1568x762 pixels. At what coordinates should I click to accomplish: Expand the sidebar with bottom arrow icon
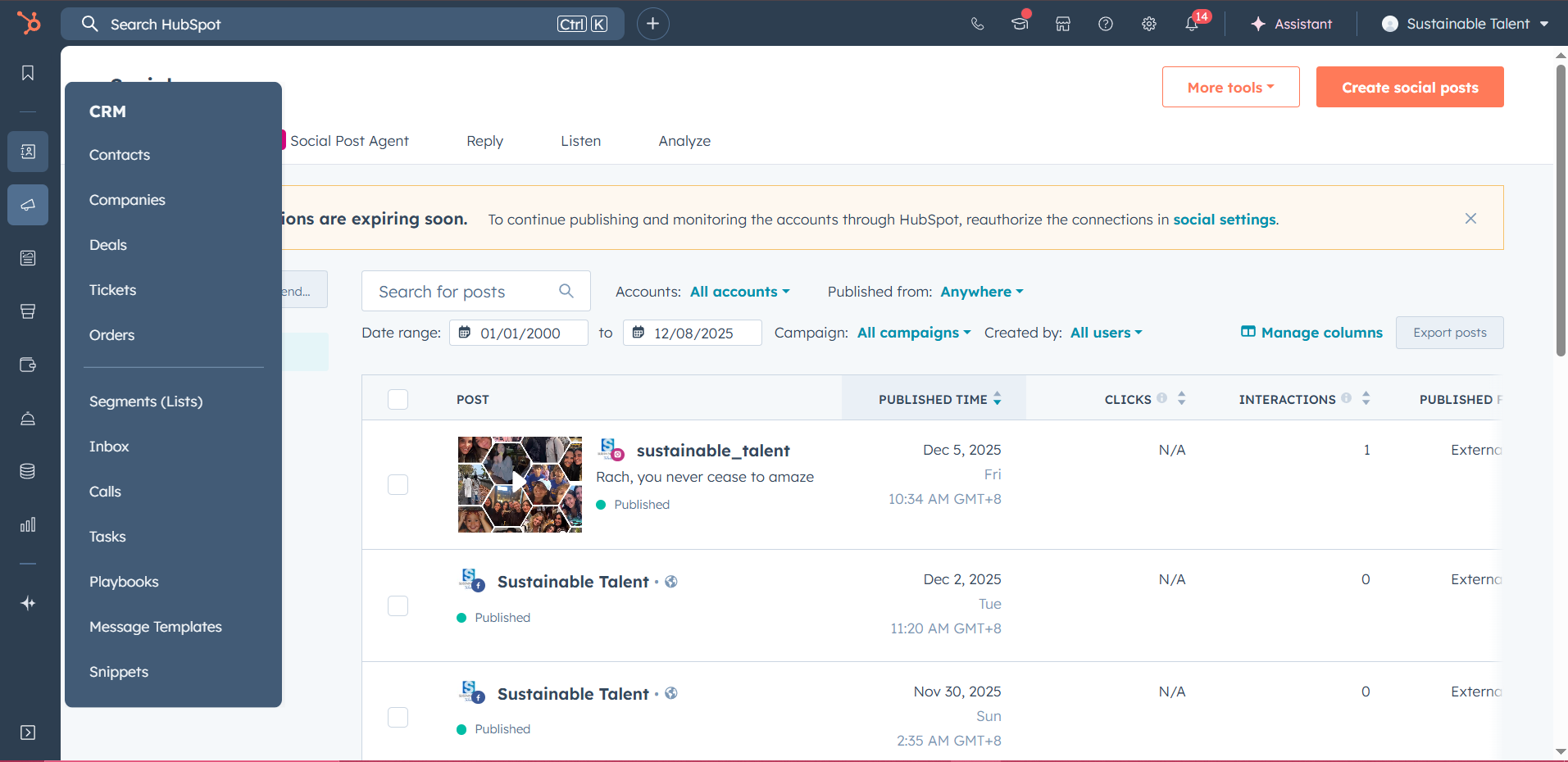[x=28, y=733]
